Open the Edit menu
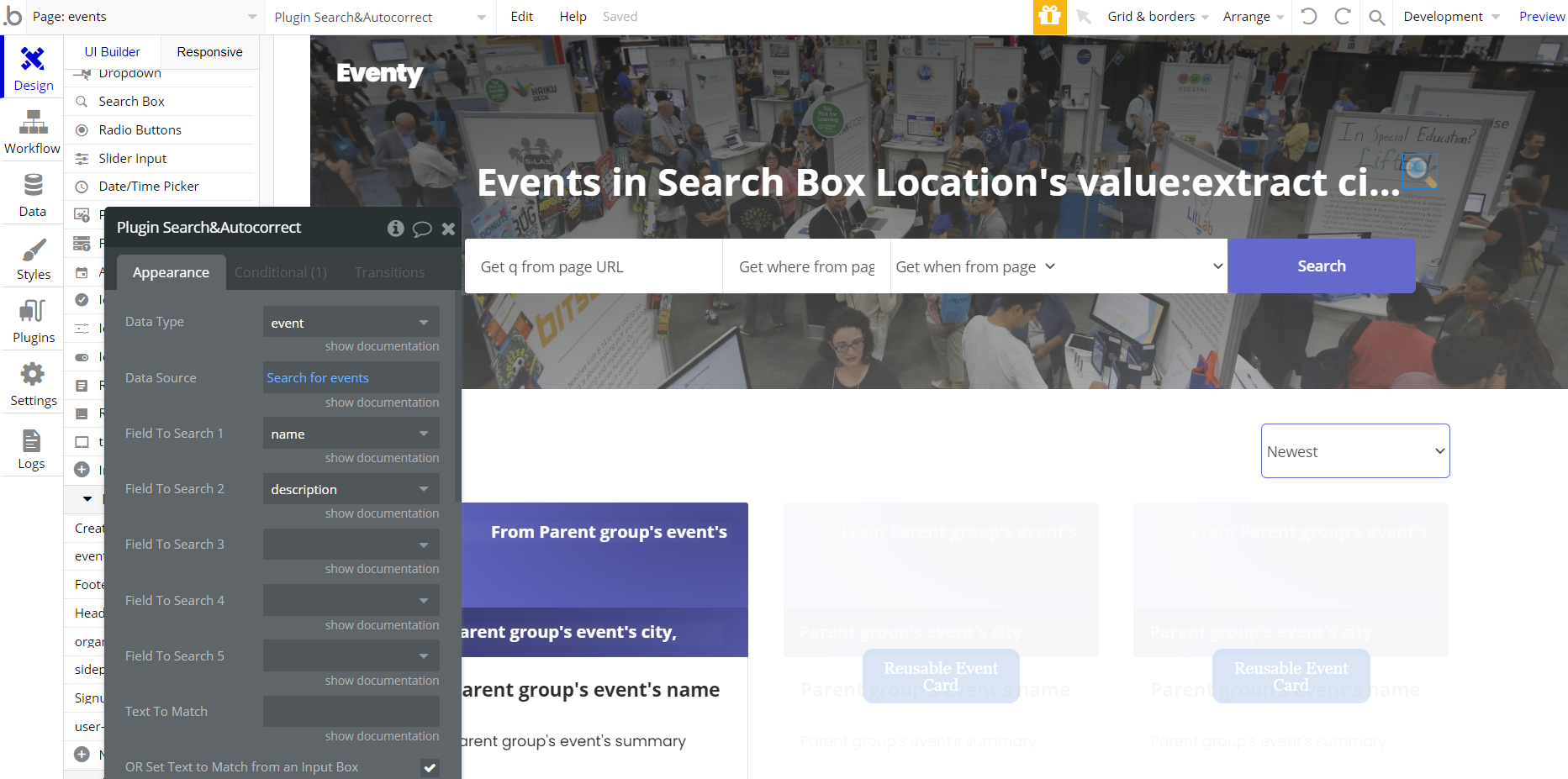 point(522,17)
